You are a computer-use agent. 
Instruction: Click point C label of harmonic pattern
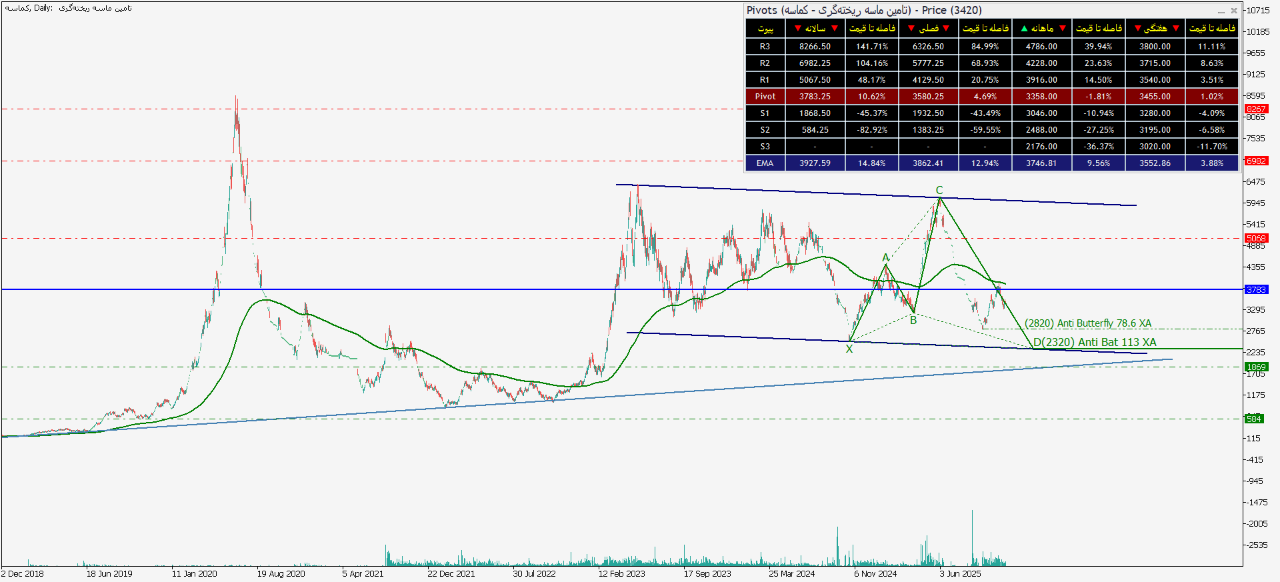point(939,190)
